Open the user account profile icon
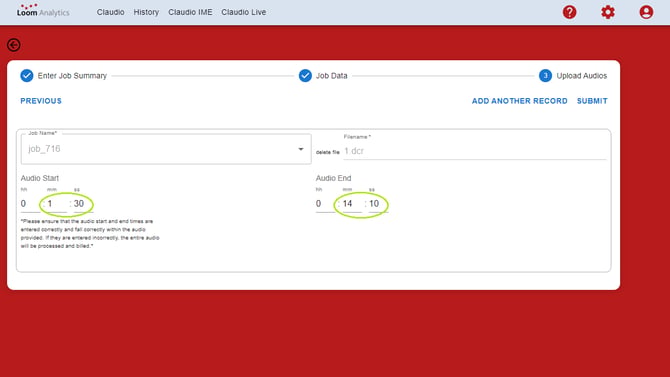Image resolution: width=670 pixels, height=377 pixels. 646,12
